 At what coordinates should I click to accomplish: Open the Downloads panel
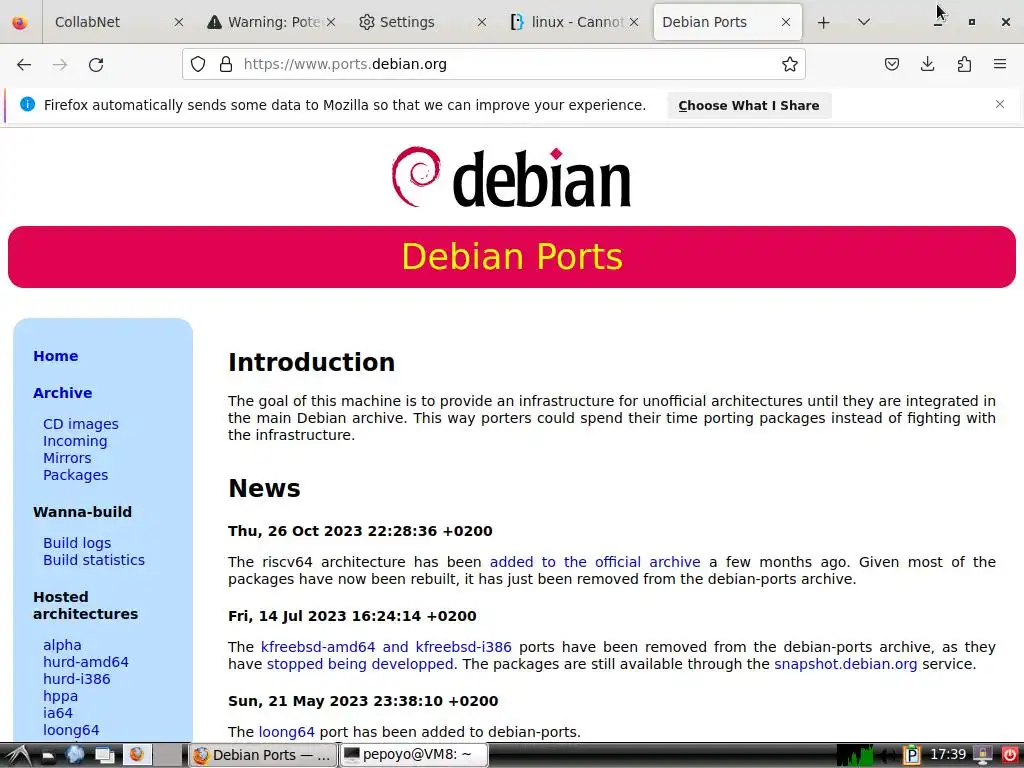coord(927,64)
